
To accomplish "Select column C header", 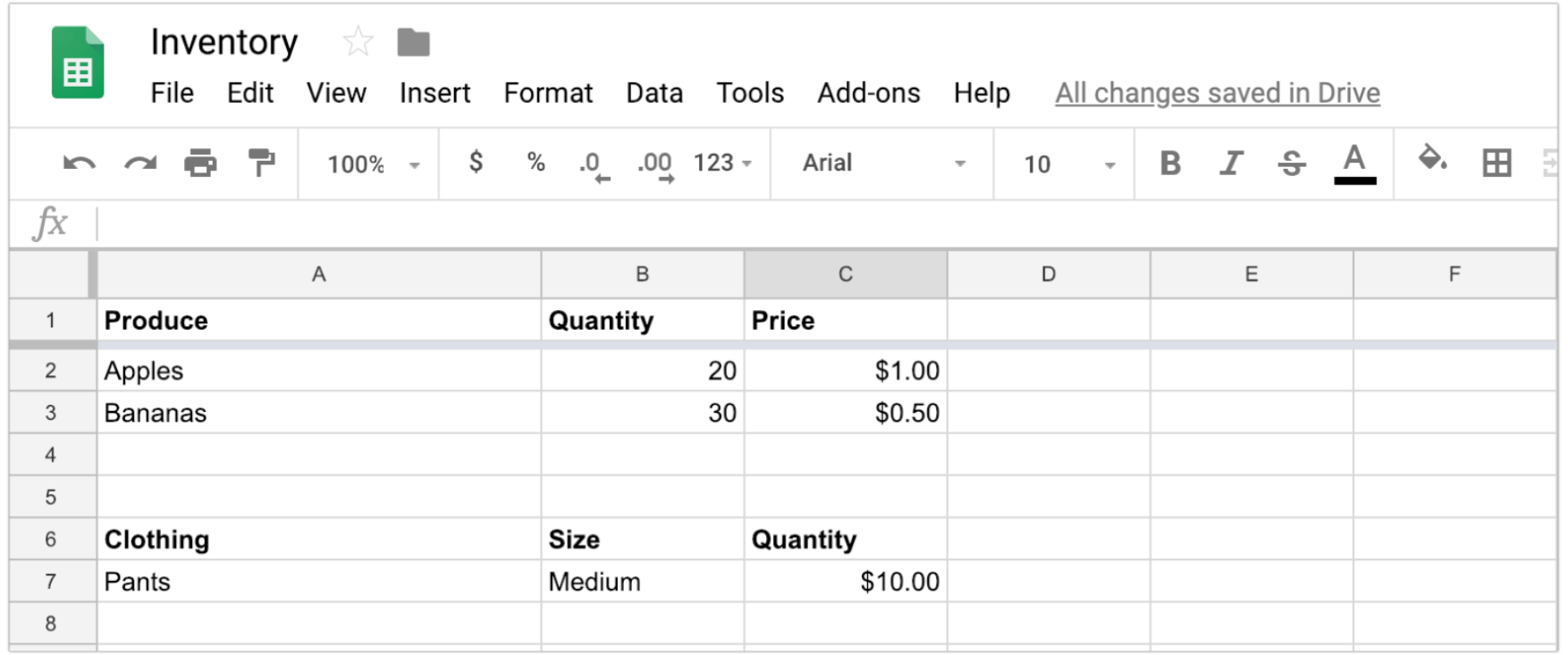I will 846,274.
